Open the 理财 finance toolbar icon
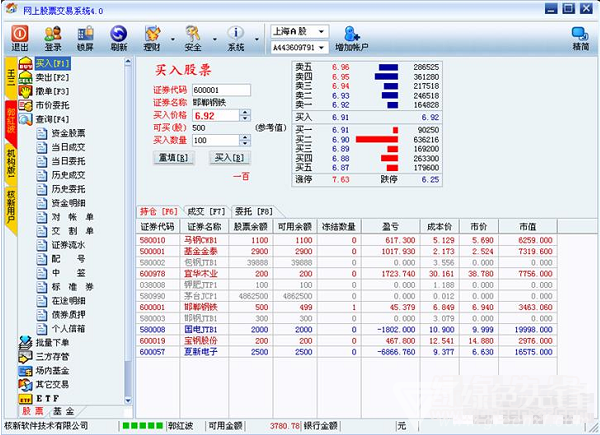Screen dimensions: 600x435 coord(152,38)
